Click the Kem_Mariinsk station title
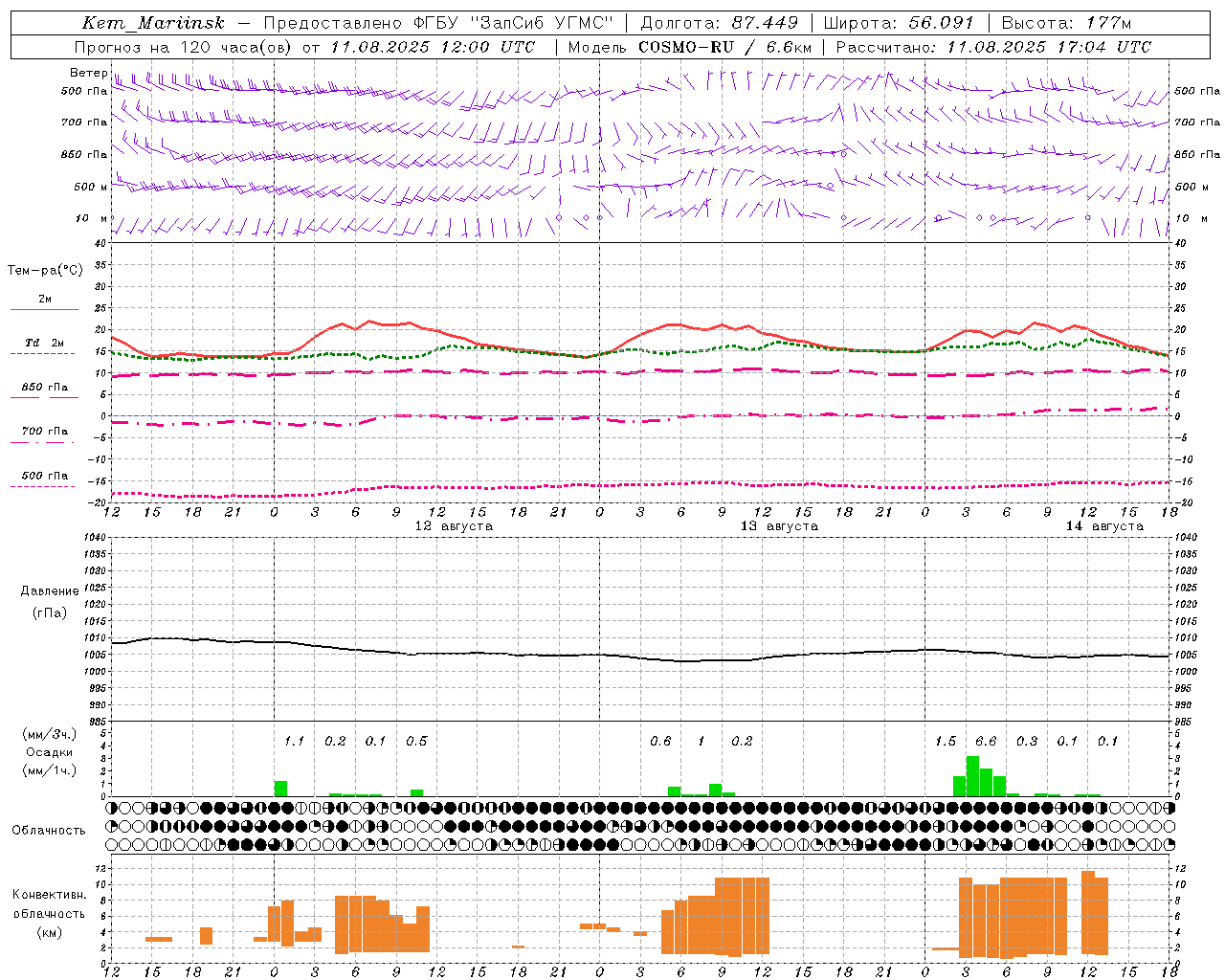 [153, 23]
